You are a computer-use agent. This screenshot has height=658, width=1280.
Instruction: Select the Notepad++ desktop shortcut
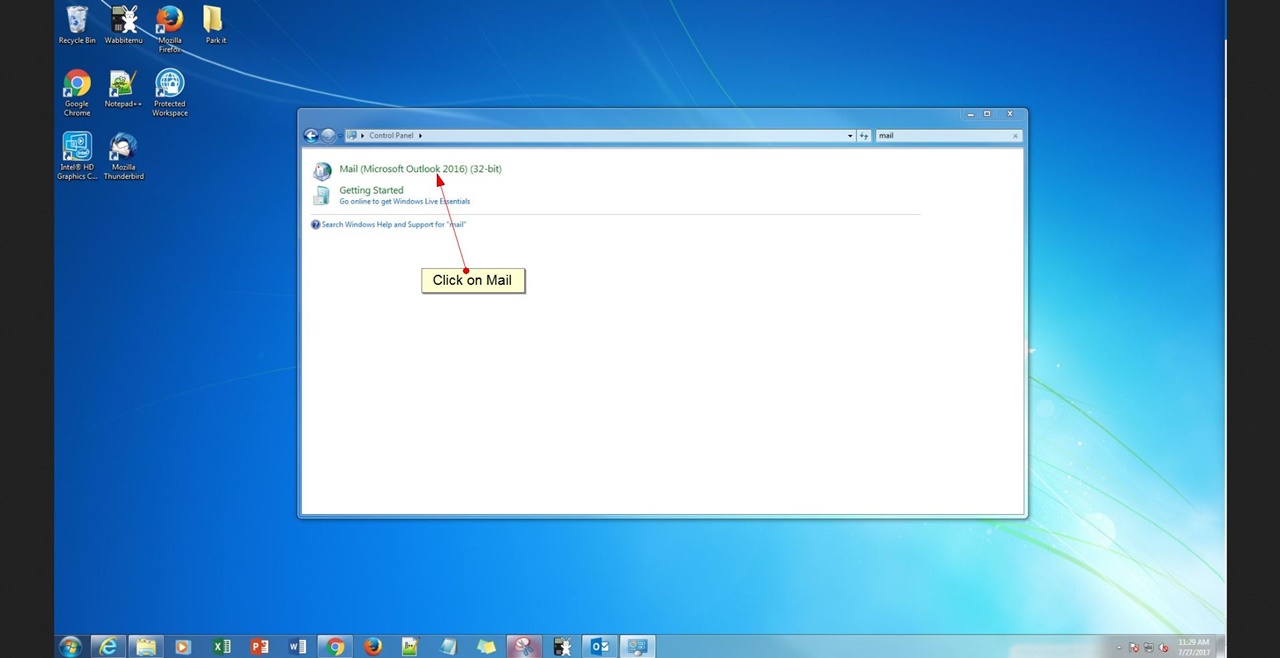[x=123, y=89]
